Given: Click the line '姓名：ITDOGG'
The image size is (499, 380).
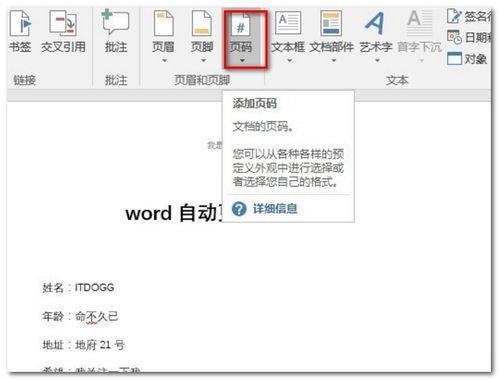Looking at the screenshot, I should tap(78, 287).
